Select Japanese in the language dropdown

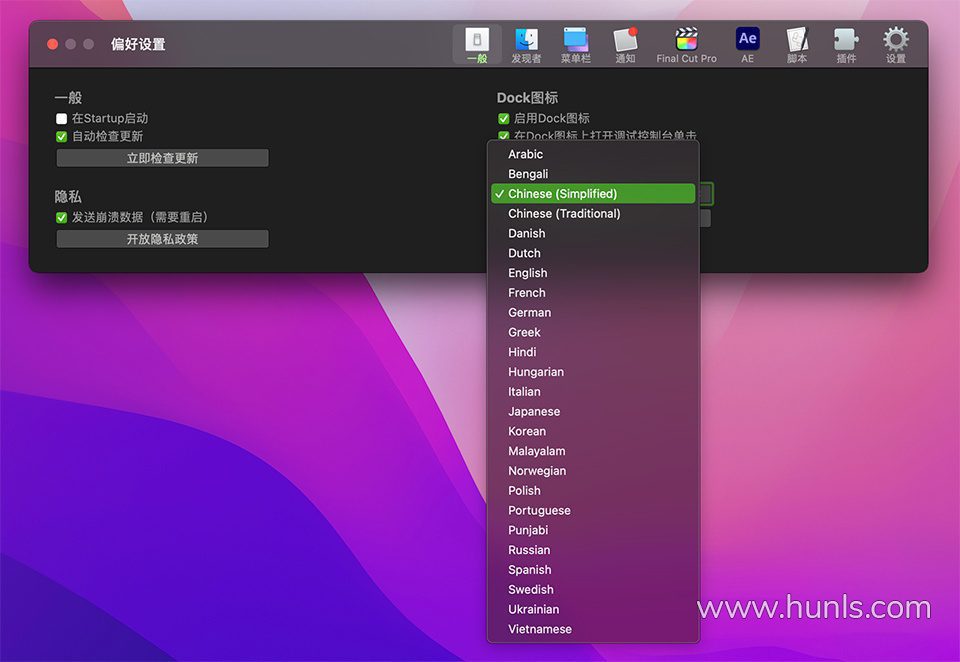pos(534,412)
